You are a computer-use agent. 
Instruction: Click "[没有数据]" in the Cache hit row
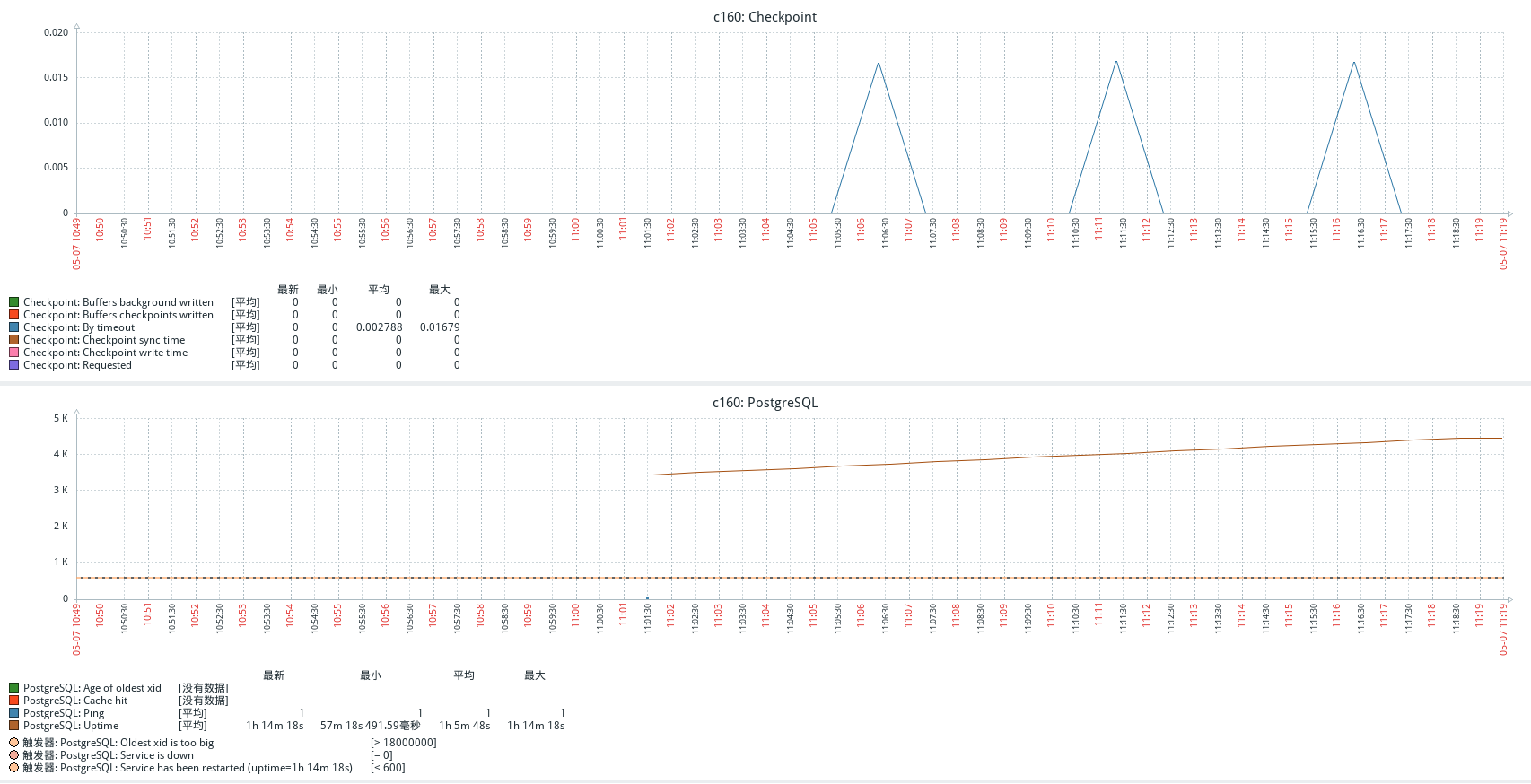[x=204, y=701]
